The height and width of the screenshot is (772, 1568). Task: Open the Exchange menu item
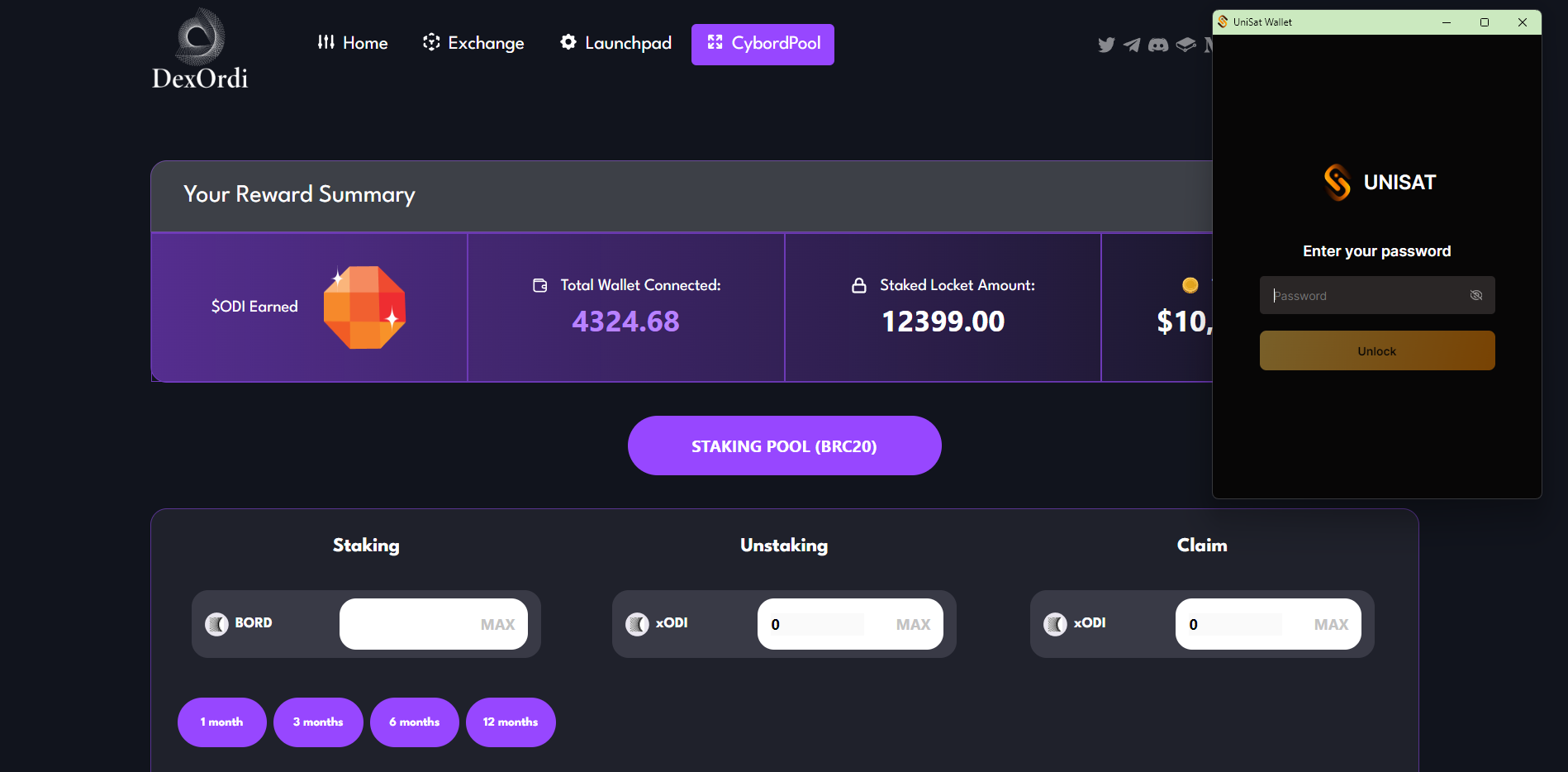coord(473,43)
